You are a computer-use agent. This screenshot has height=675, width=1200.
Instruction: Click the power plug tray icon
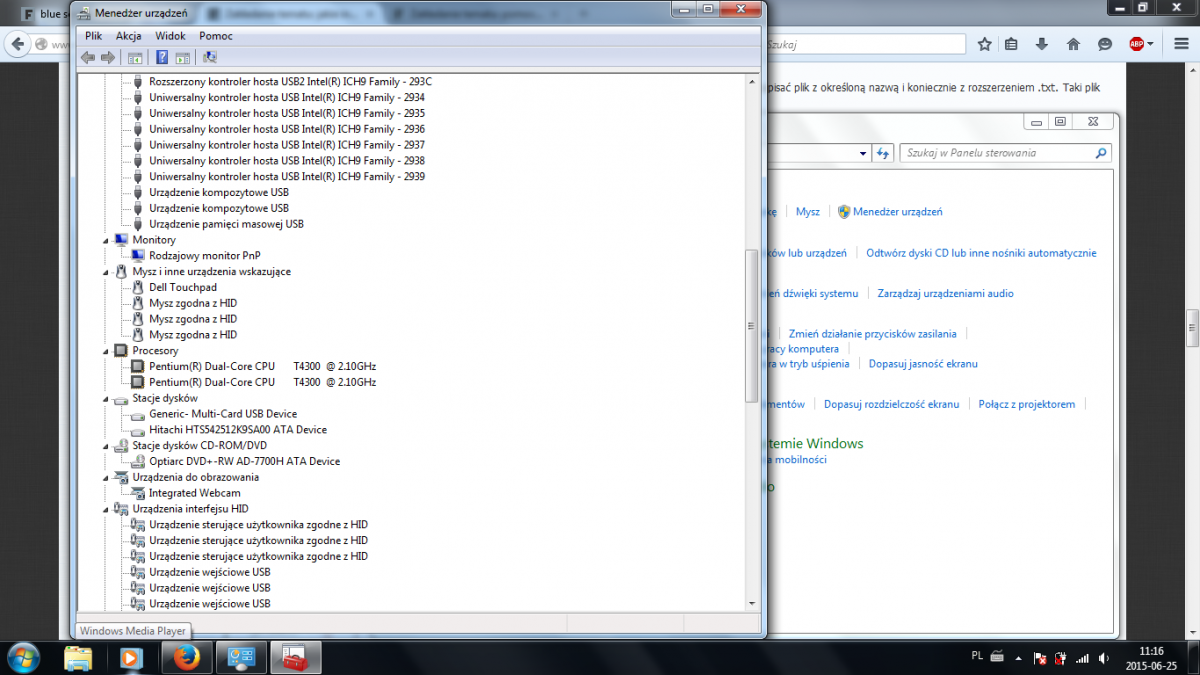1060,660
